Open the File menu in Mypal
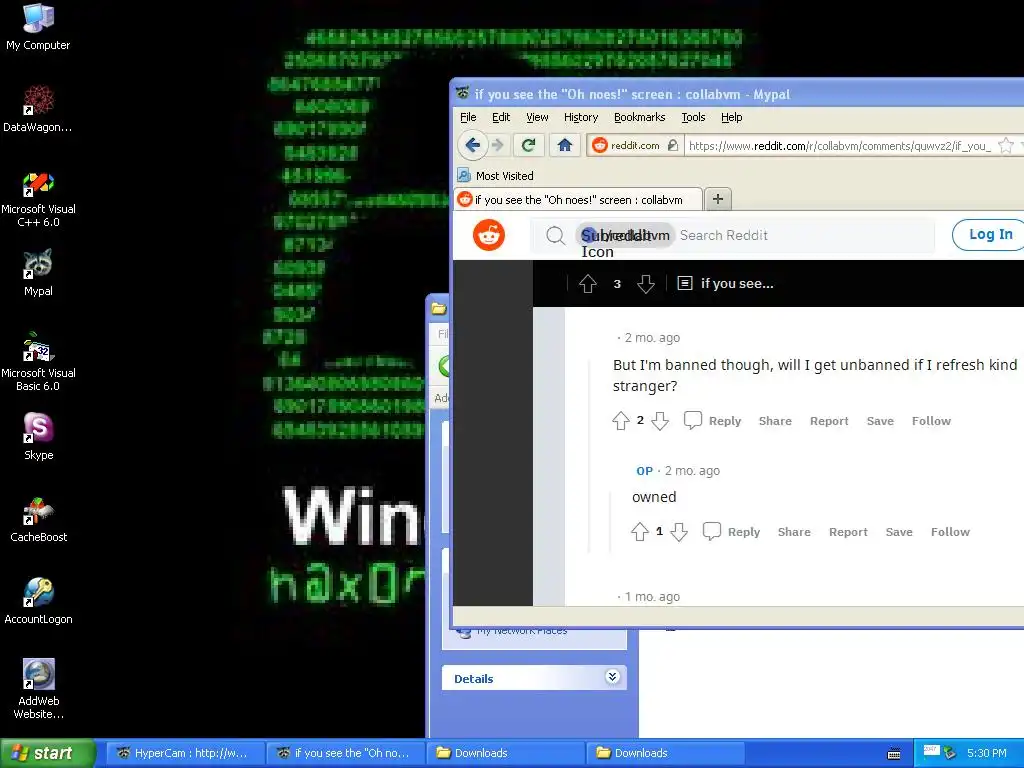Screen dimensions: 1024x768 pyautogui.click(x=468, y=117)
